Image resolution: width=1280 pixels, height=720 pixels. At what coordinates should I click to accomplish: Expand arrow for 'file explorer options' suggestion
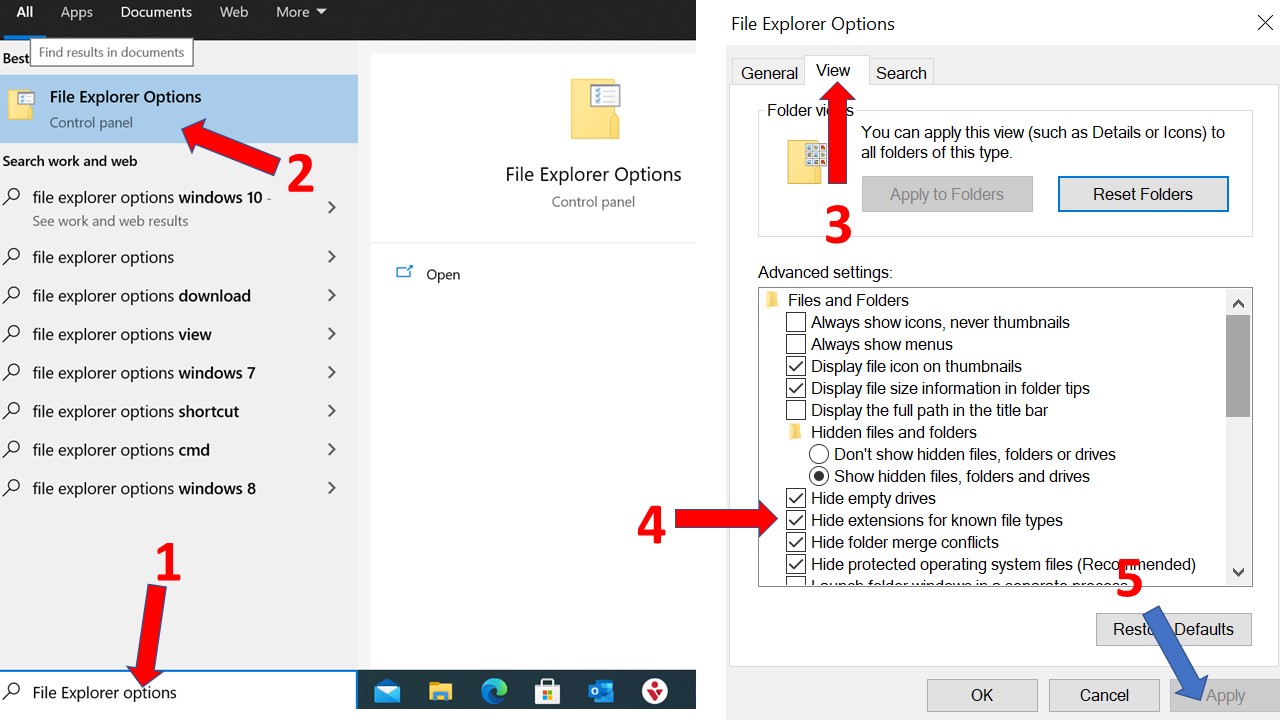click(332, 257)
